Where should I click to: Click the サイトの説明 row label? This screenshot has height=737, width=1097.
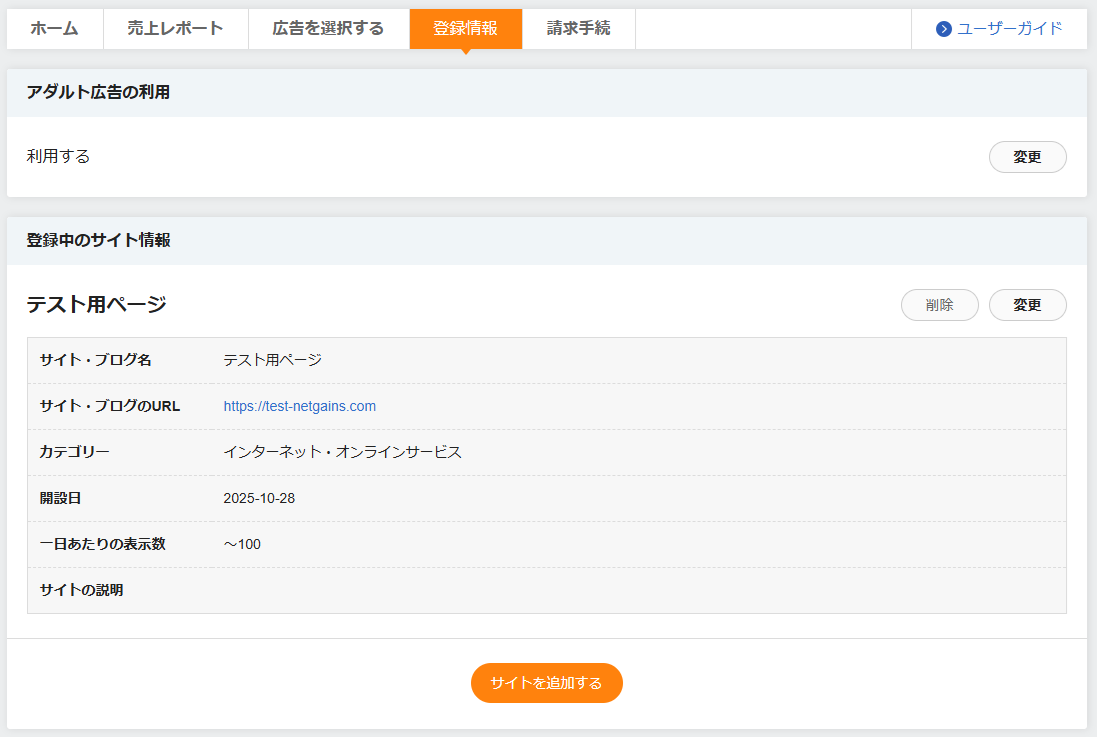pos(81,590)
